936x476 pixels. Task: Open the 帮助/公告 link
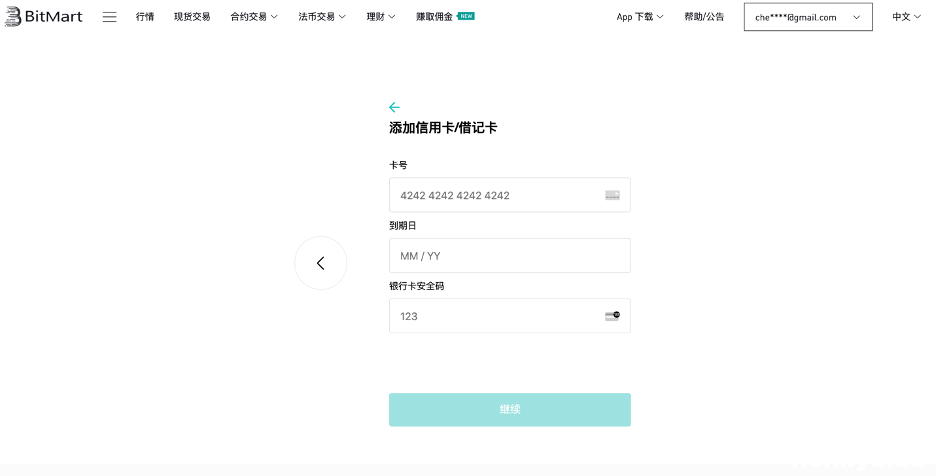coord(704,17)
